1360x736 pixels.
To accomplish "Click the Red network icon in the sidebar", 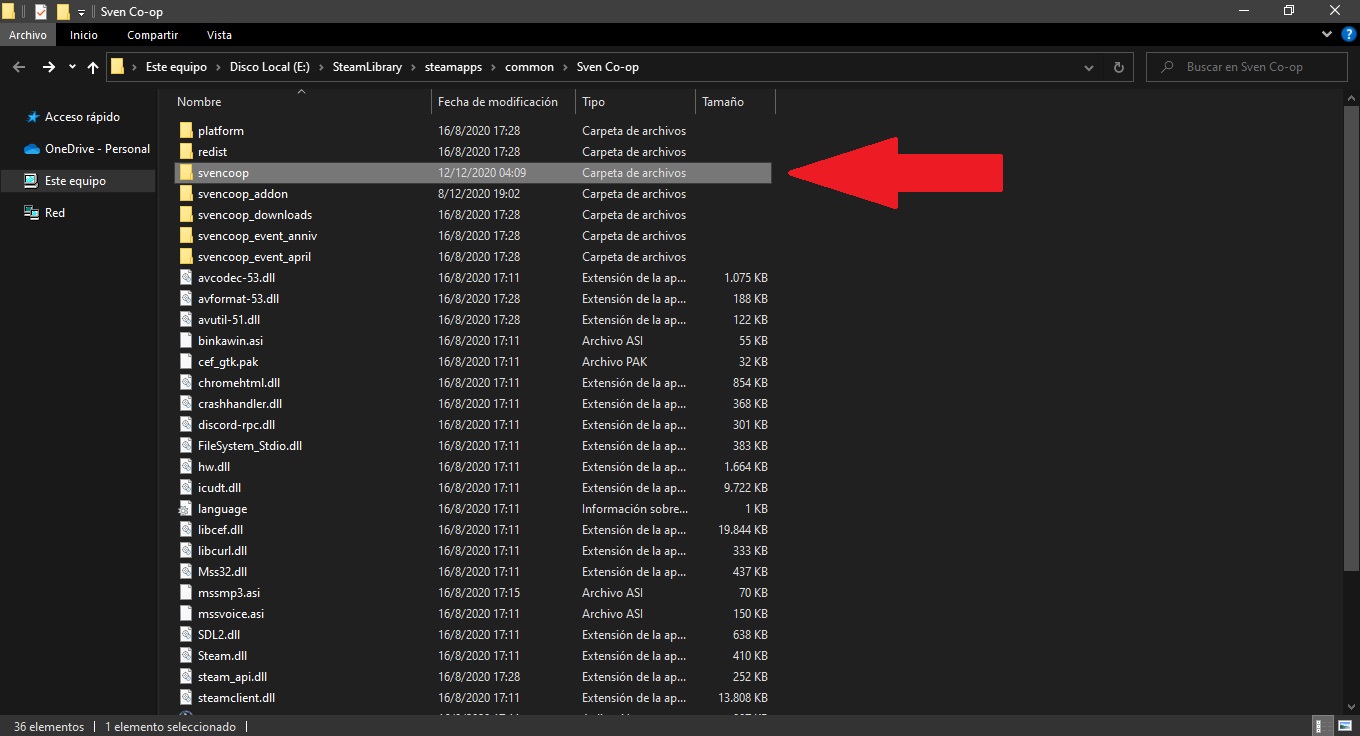I will click(x=33, y=213).
